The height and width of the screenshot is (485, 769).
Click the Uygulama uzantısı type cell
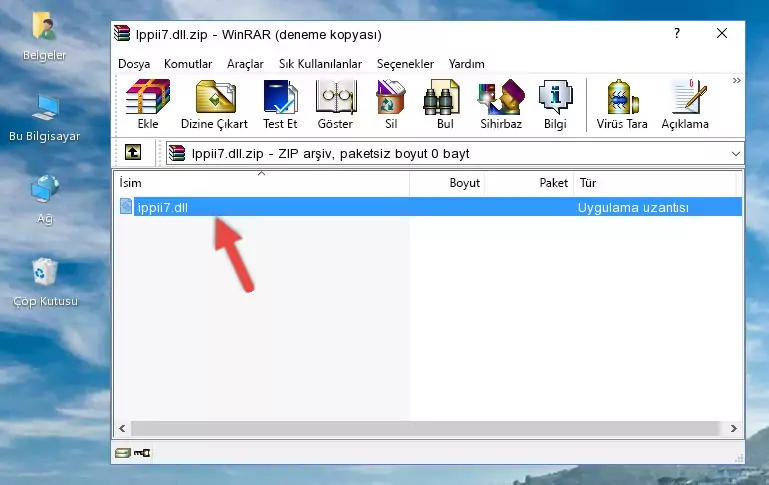click(633, 207)
